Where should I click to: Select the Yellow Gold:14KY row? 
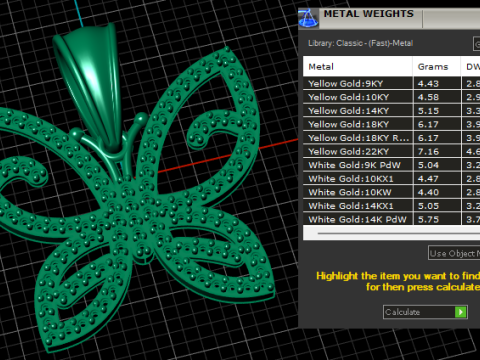[x=392, y=111]
